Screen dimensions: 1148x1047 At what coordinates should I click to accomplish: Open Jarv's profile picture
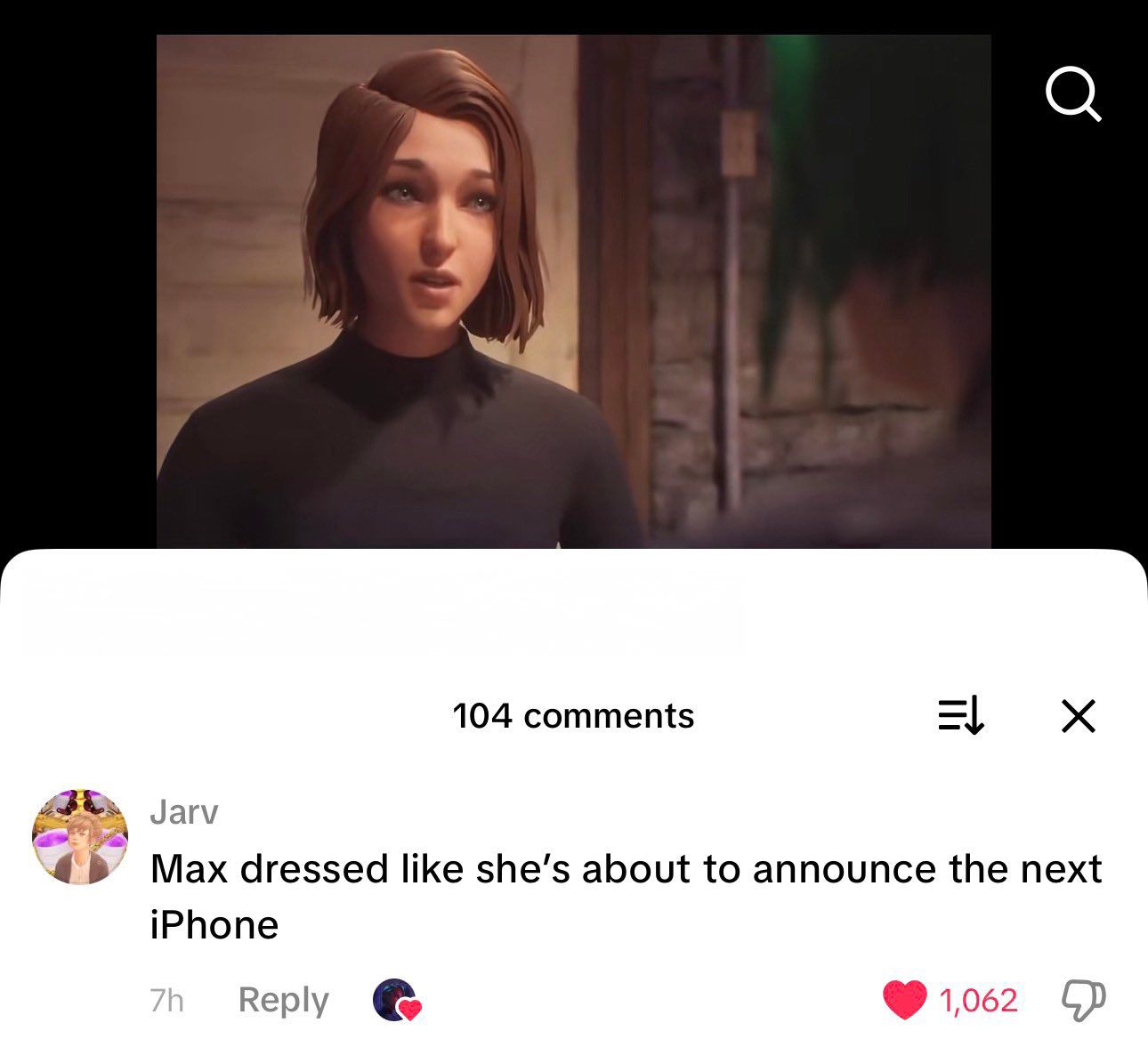80,836
